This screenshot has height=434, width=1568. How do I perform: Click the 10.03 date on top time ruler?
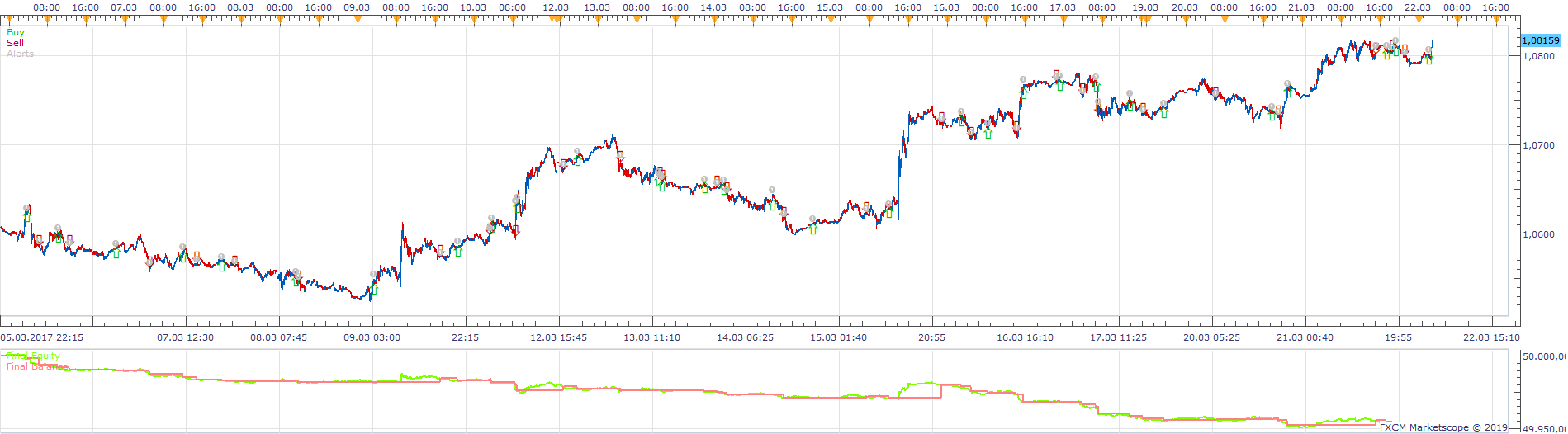click(x=473, y=7)
